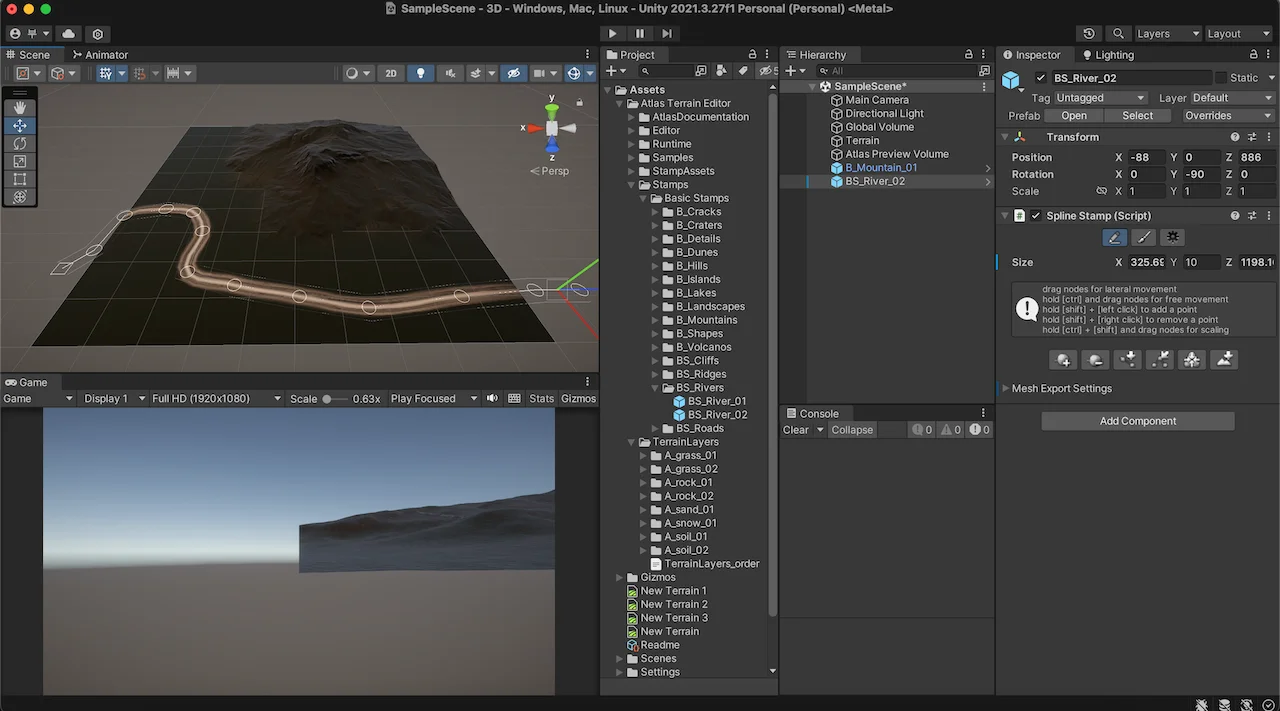Toggle scene lighting lightbulb
Screen dimensions: 1280x711
pyautogui.click(x=421, y=73)
